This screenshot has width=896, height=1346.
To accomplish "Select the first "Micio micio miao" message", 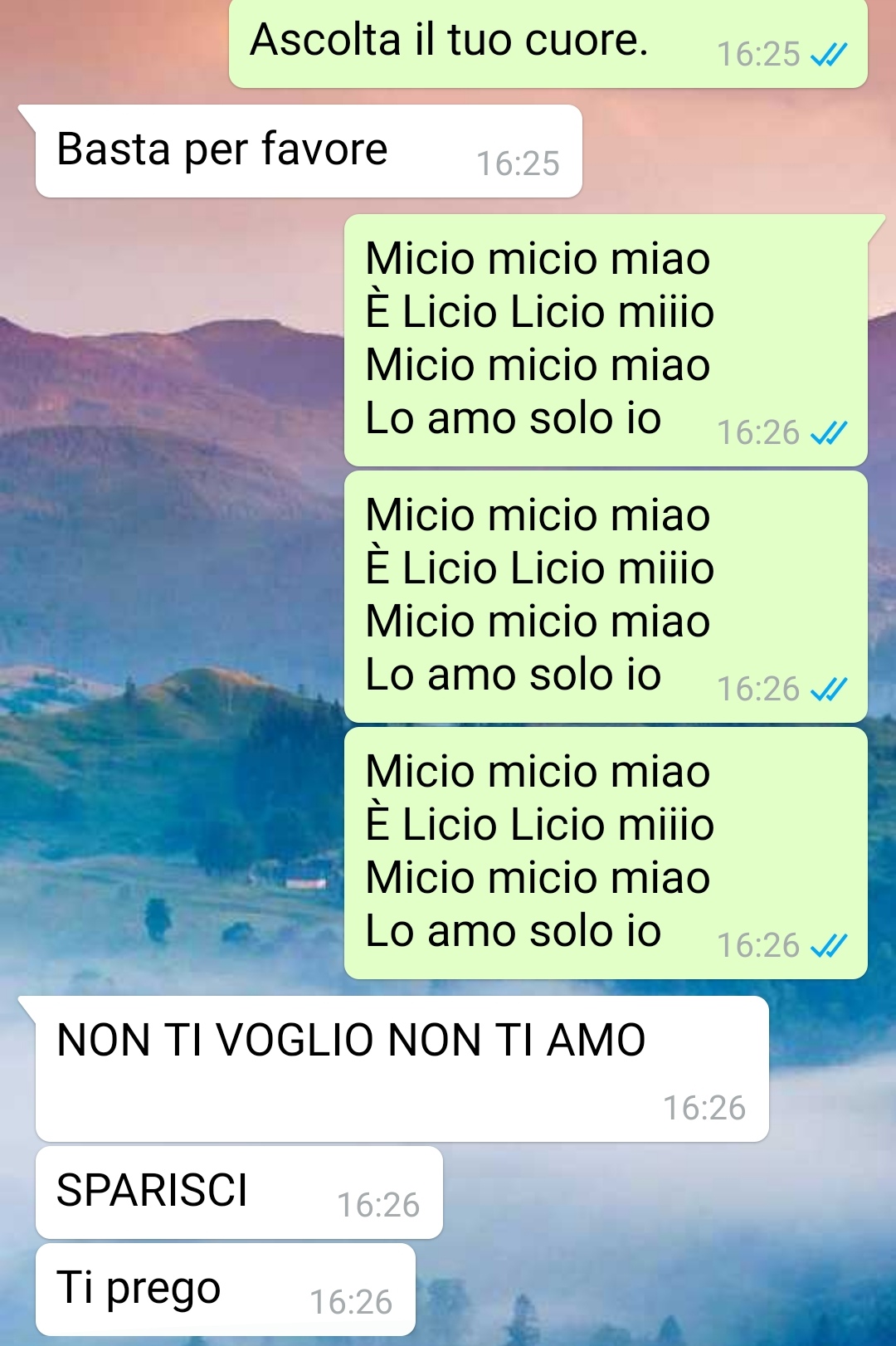I will 606,340.
